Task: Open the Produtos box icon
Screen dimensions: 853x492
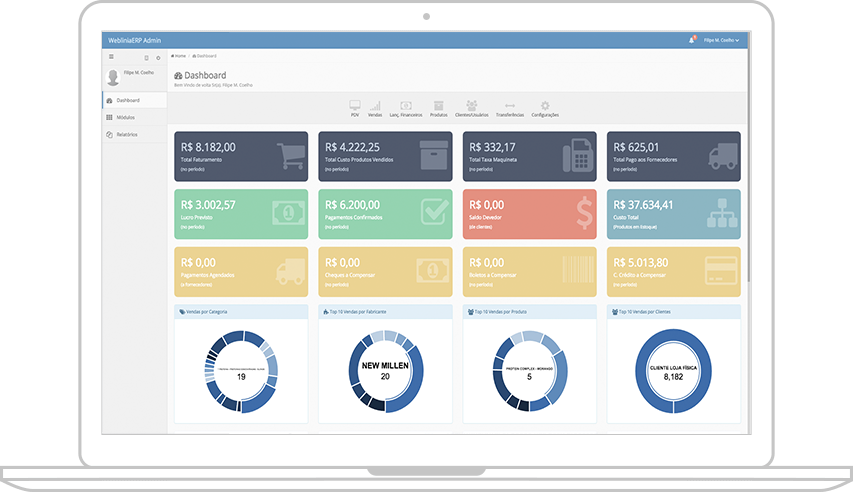Action: [x=438, y=106]
